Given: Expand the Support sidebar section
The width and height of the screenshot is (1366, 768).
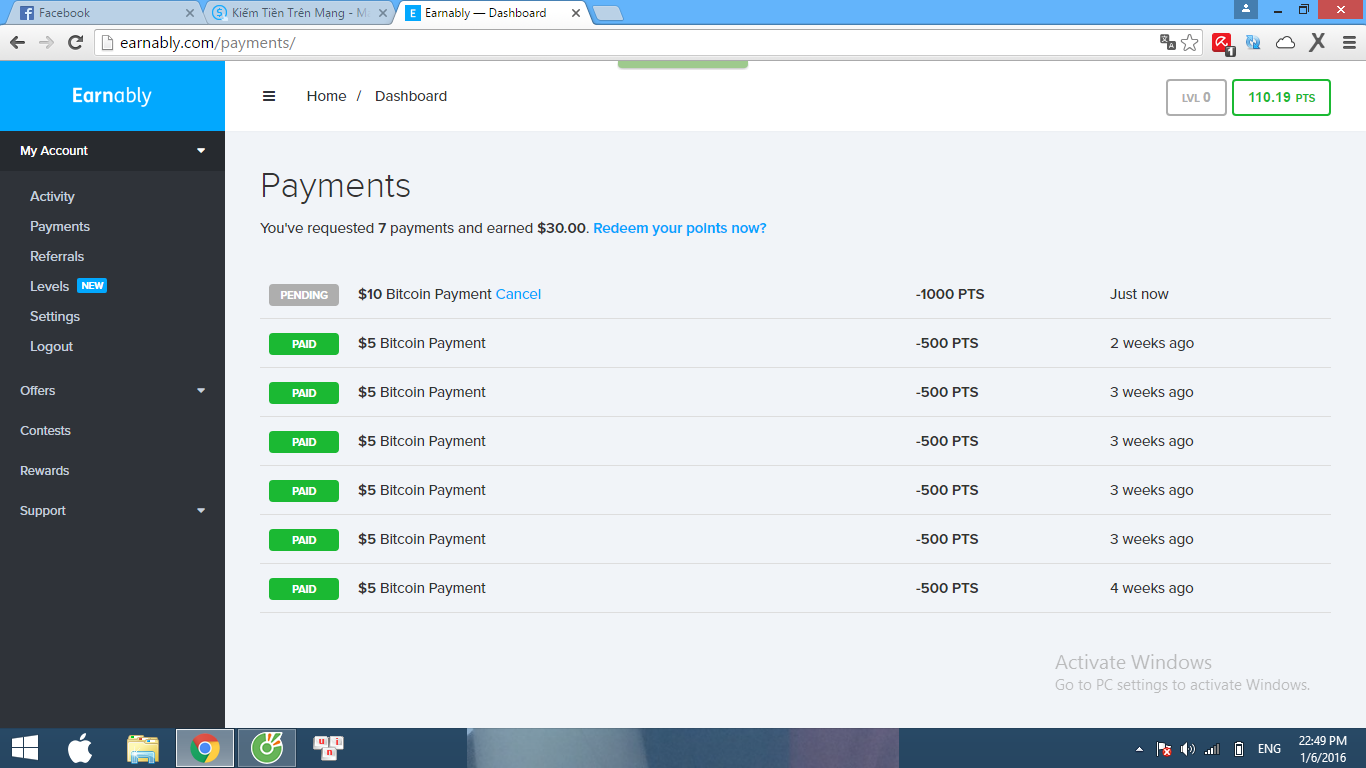Looking at the screenshot, I should tap(112, 510).
